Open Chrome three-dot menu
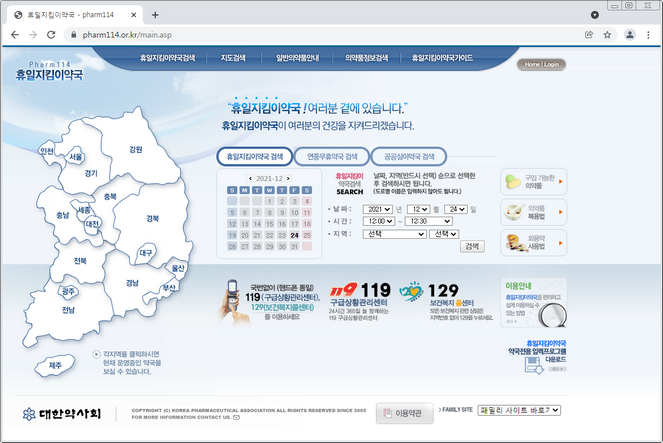Viewport: 663px width, 443px height. click(648, 35)
